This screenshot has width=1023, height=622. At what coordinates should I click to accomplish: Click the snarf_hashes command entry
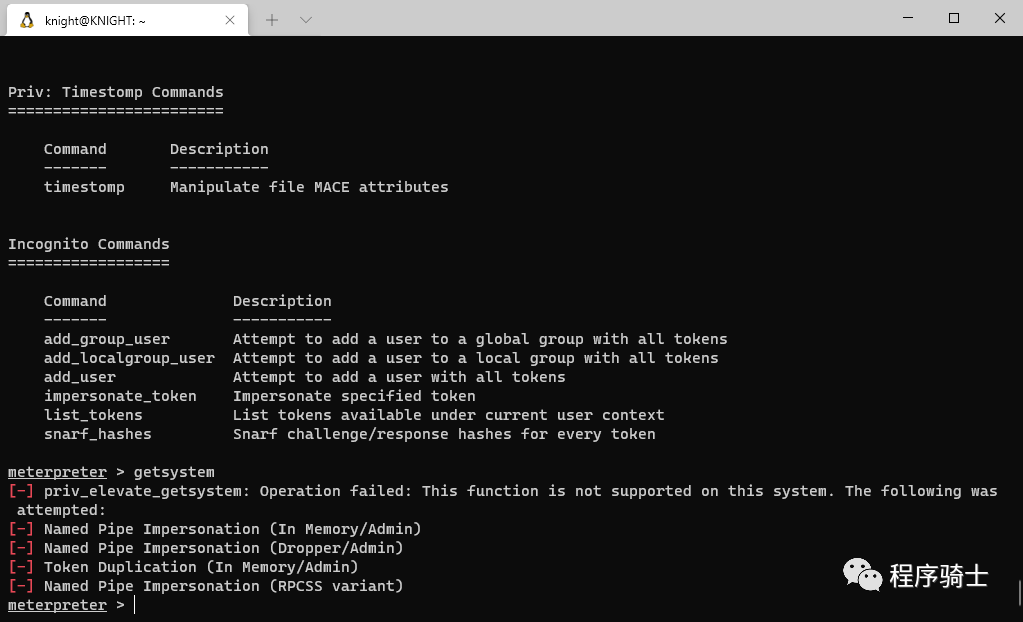coord(97,434)
